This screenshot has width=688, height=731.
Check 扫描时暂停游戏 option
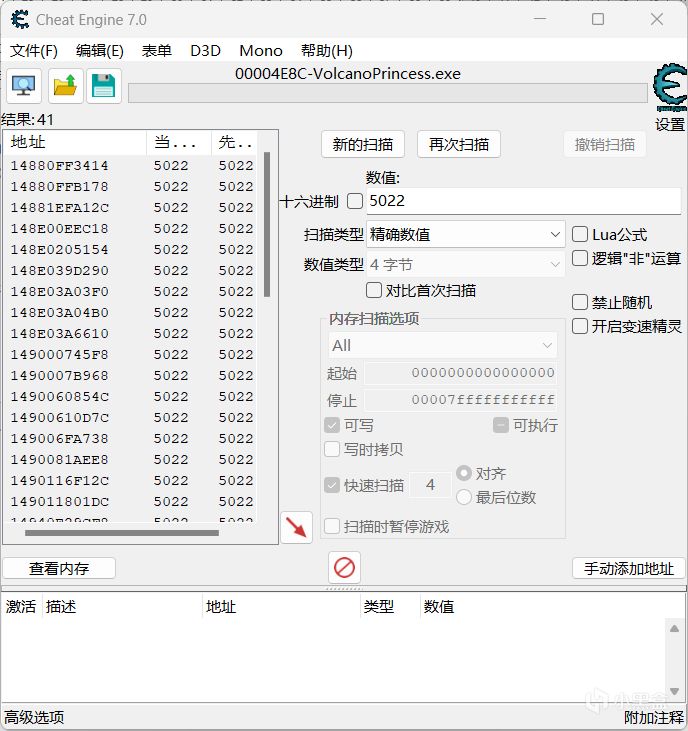coord(332,526)
